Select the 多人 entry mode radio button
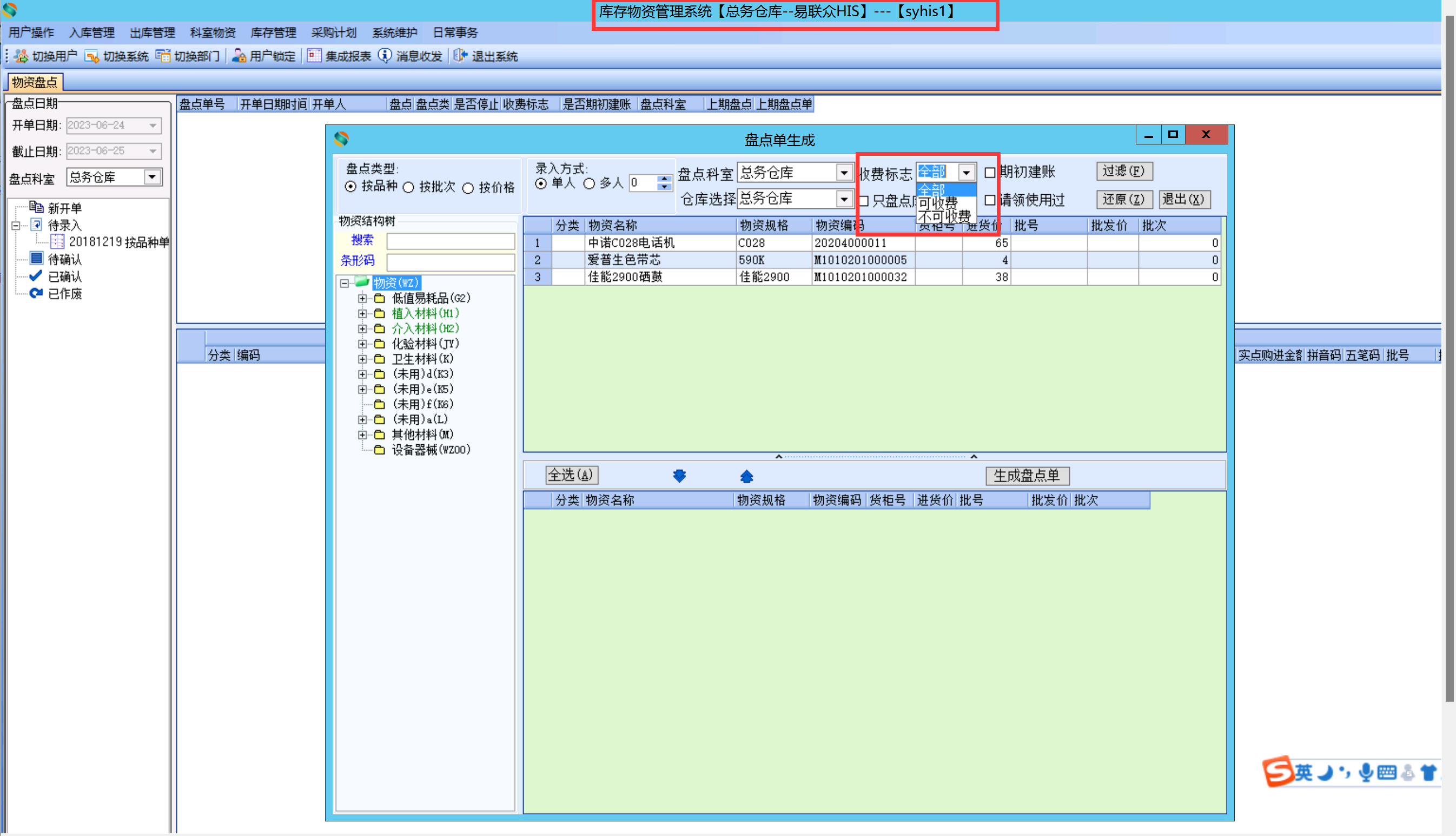The height and width of the screenshot is (836, 1456). (589, 184)
